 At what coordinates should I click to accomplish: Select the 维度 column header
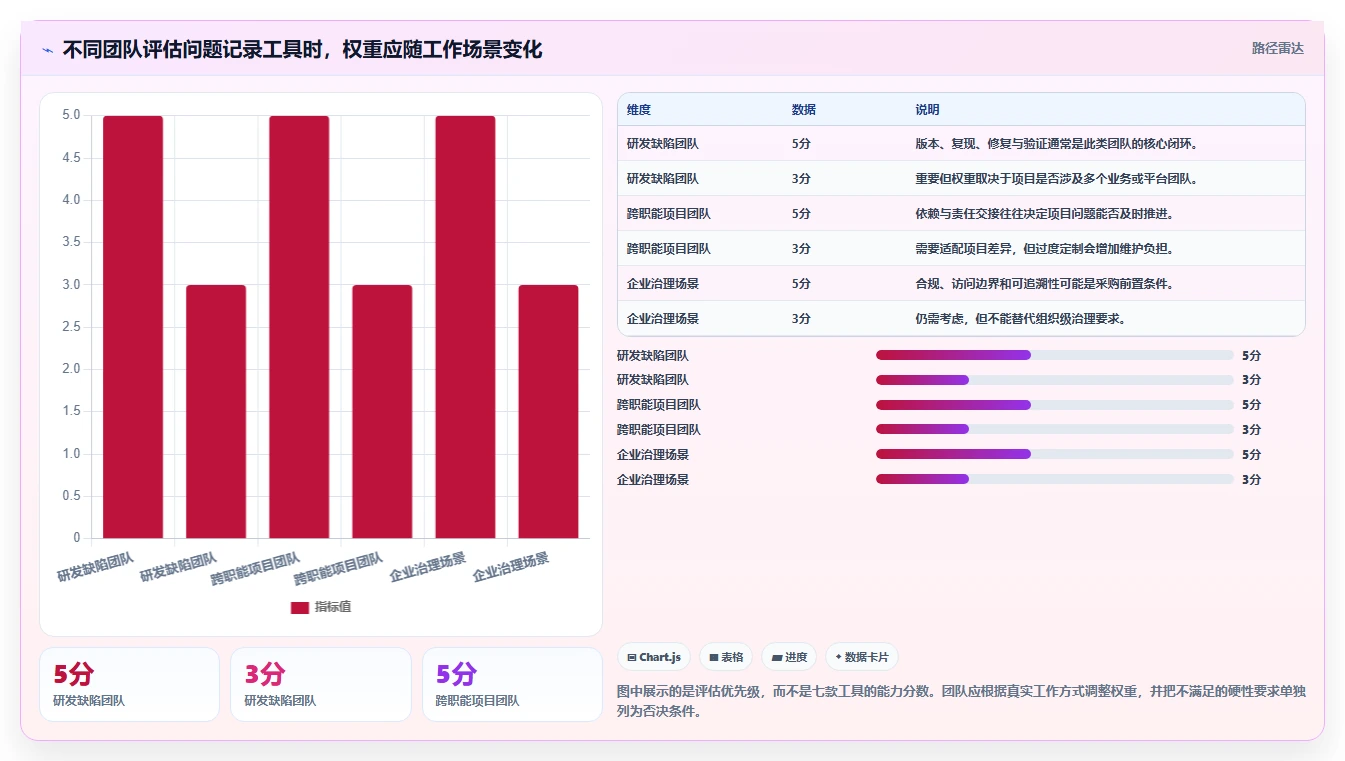639,110
